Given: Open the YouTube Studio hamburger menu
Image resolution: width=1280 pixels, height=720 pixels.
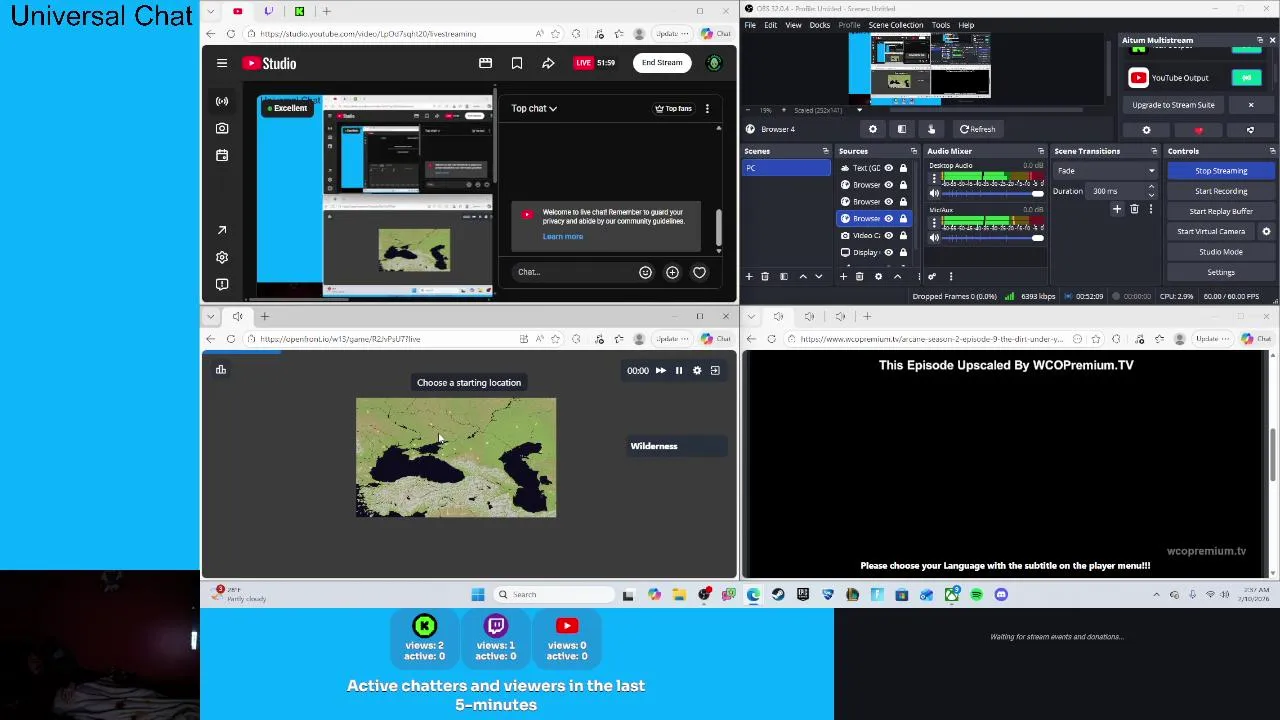Looking at the screenshot, I should click(222, 63).
